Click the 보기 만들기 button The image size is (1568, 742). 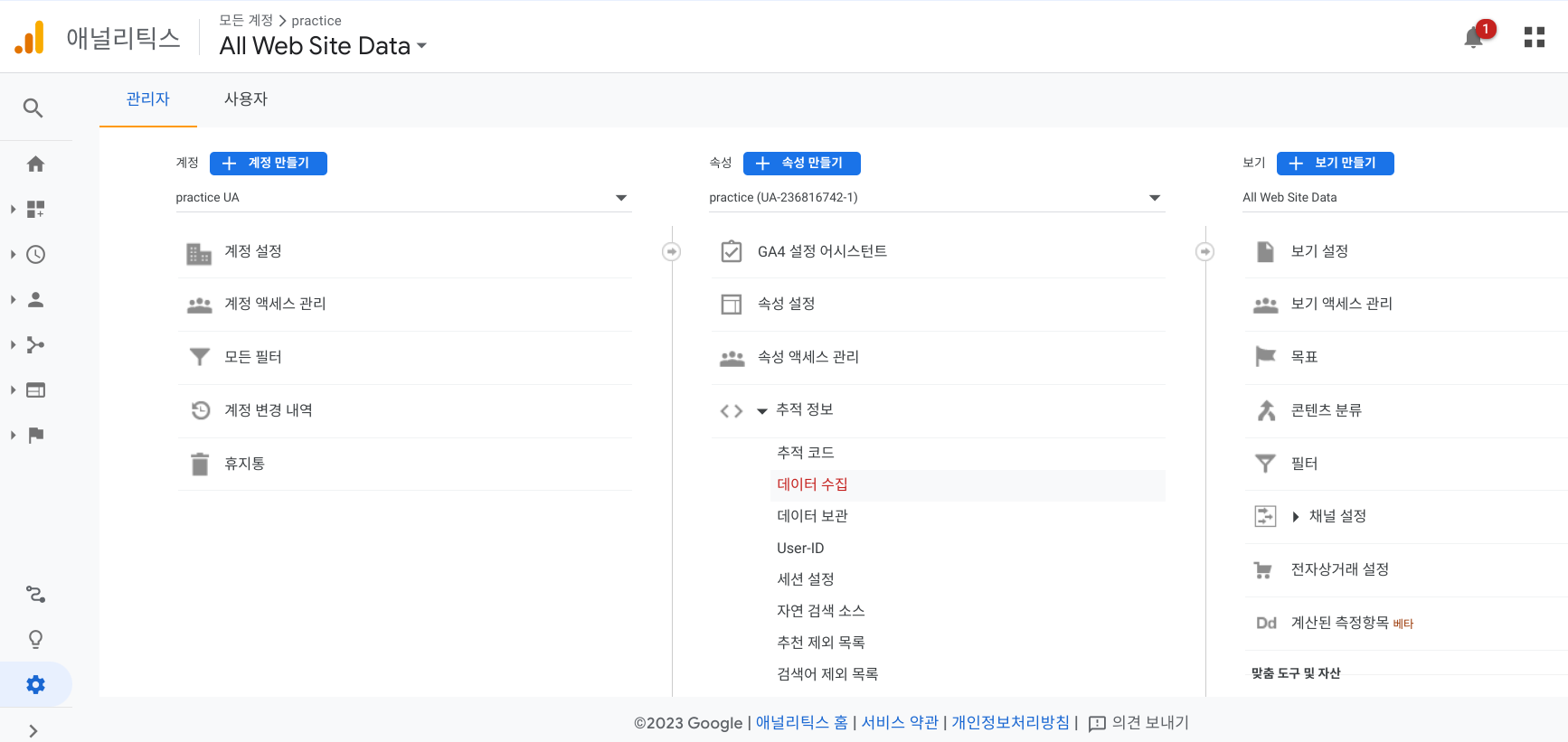[x=1336, y=163]
